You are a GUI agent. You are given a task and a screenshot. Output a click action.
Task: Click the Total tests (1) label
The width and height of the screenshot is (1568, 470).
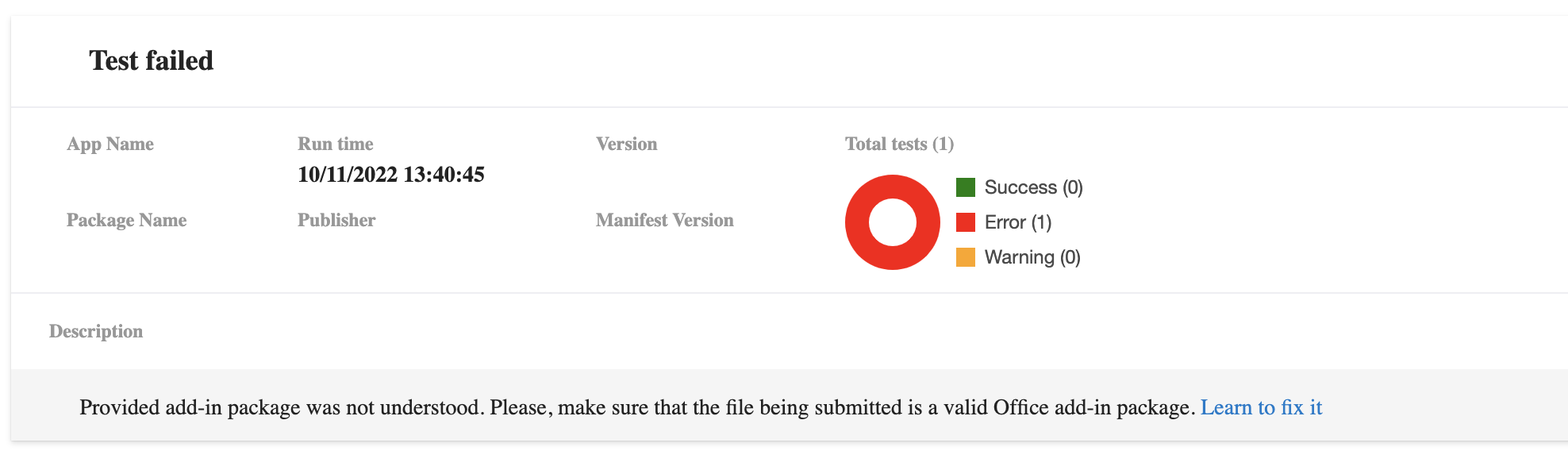coord(899,144)
